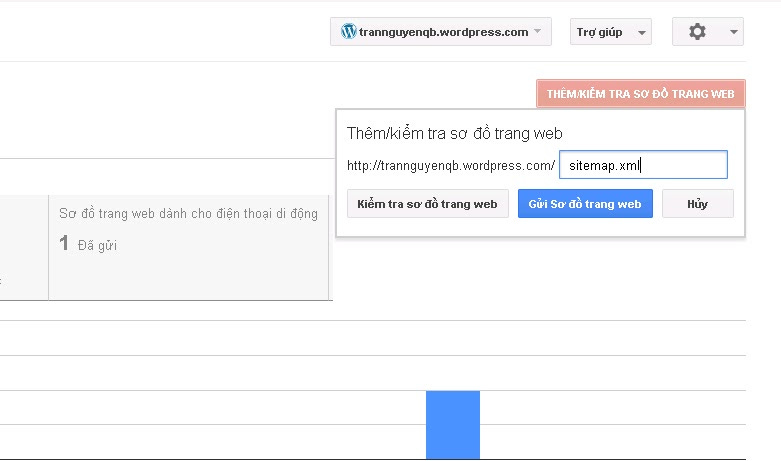Viewport: 781px width, 461px height.
Task: Click the http://trannguyenqb.wordpress.com/ URL prefix text
Action: coord(451,165)
